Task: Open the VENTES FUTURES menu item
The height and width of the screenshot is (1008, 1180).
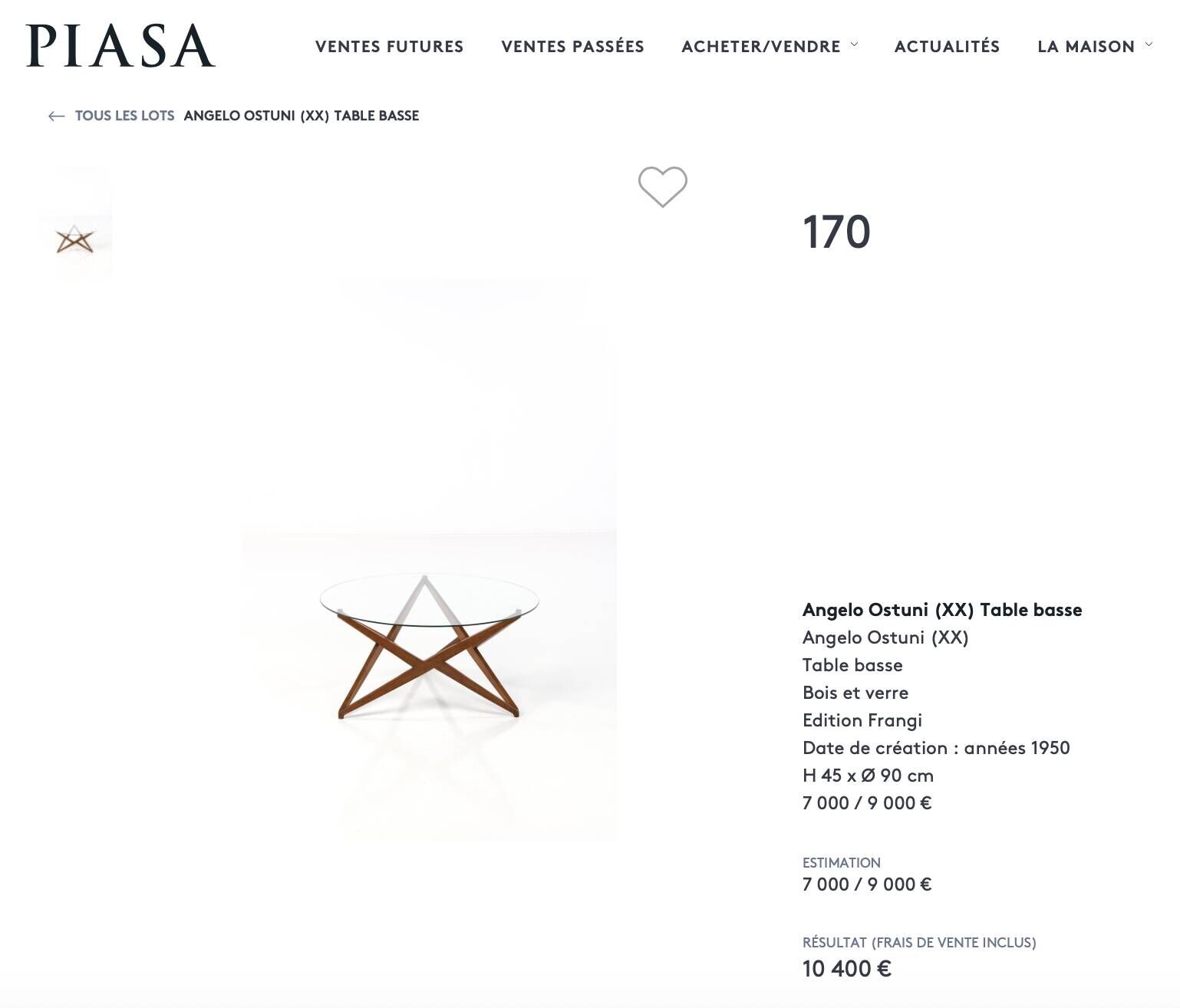Action: tap(389, 47)
